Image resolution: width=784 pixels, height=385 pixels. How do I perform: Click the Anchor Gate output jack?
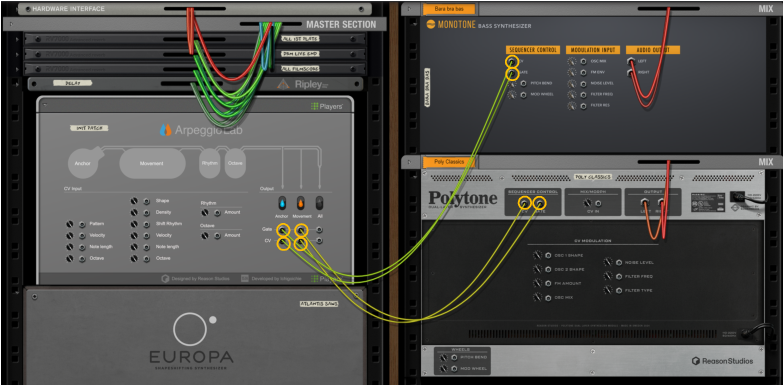coord(284,230)
